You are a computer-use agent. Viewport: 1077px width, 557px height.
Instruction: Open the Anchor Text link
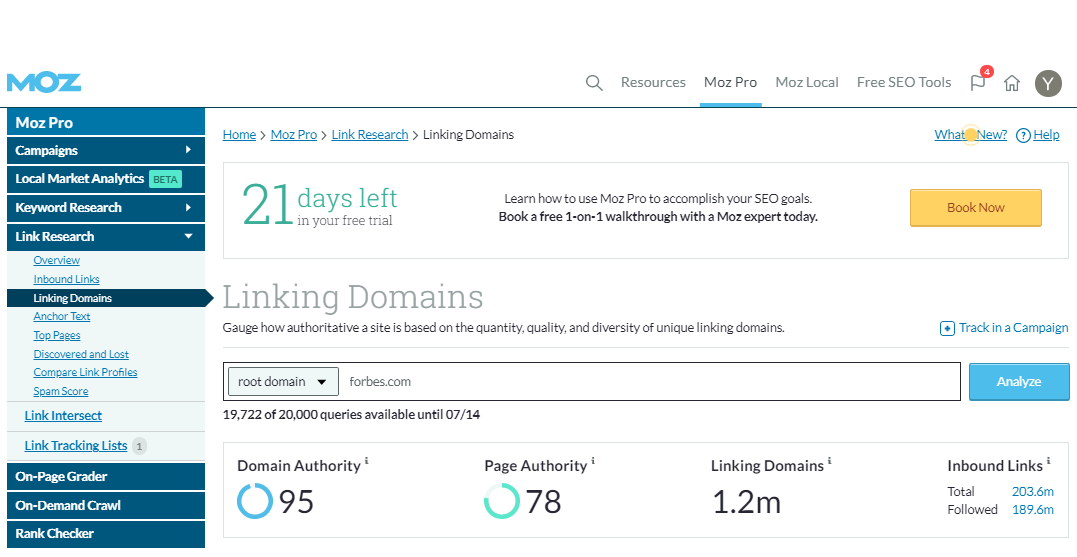(62, 317)
